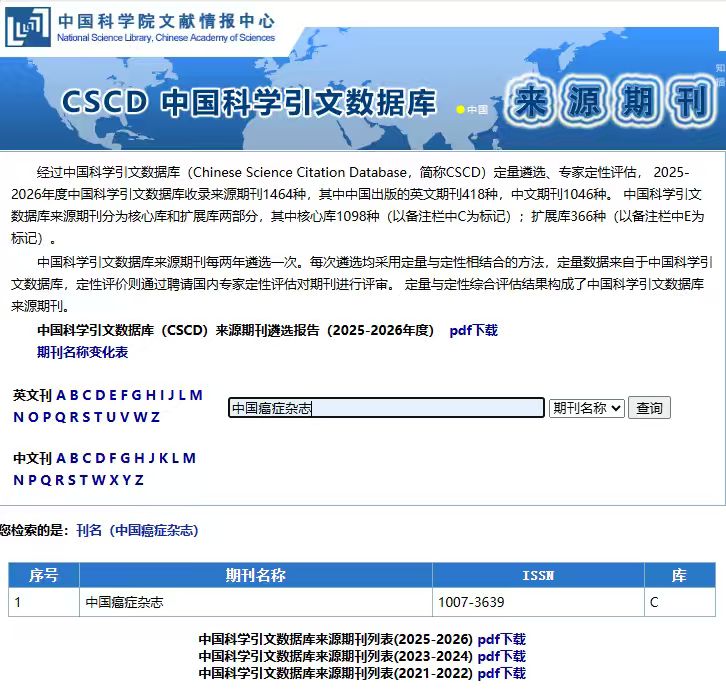Browse English journals starting with V
Screen dimensions: 726x690
[125, 417]
